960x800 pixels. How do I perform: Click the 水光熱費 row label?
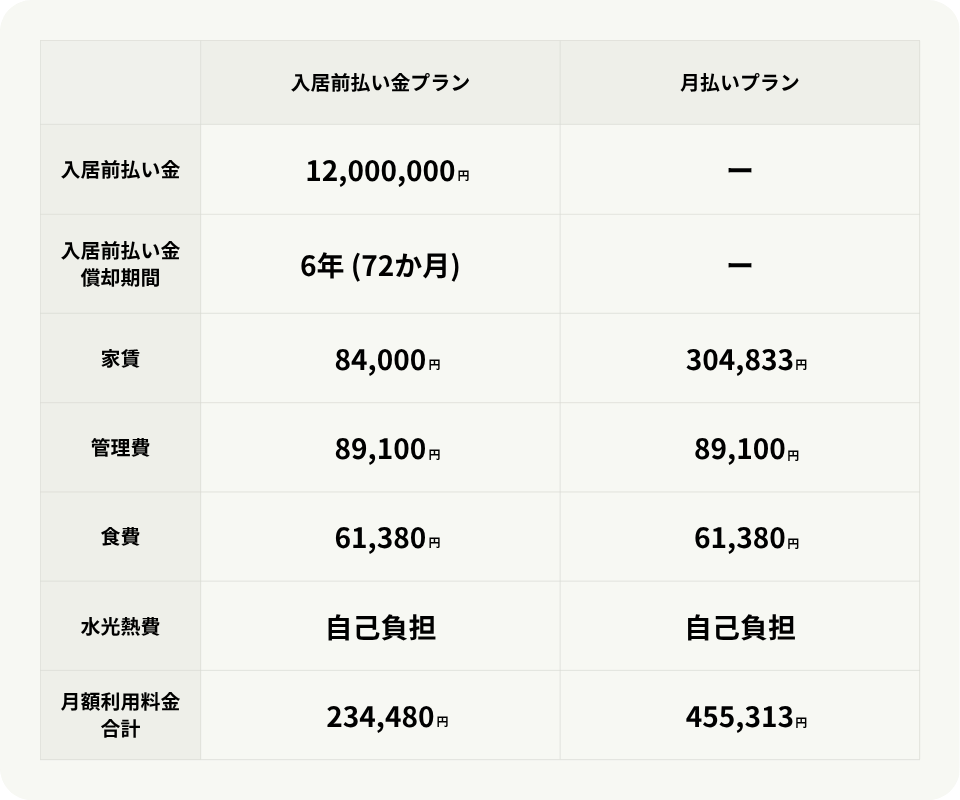pyautogui.click(x=120, y=627)
